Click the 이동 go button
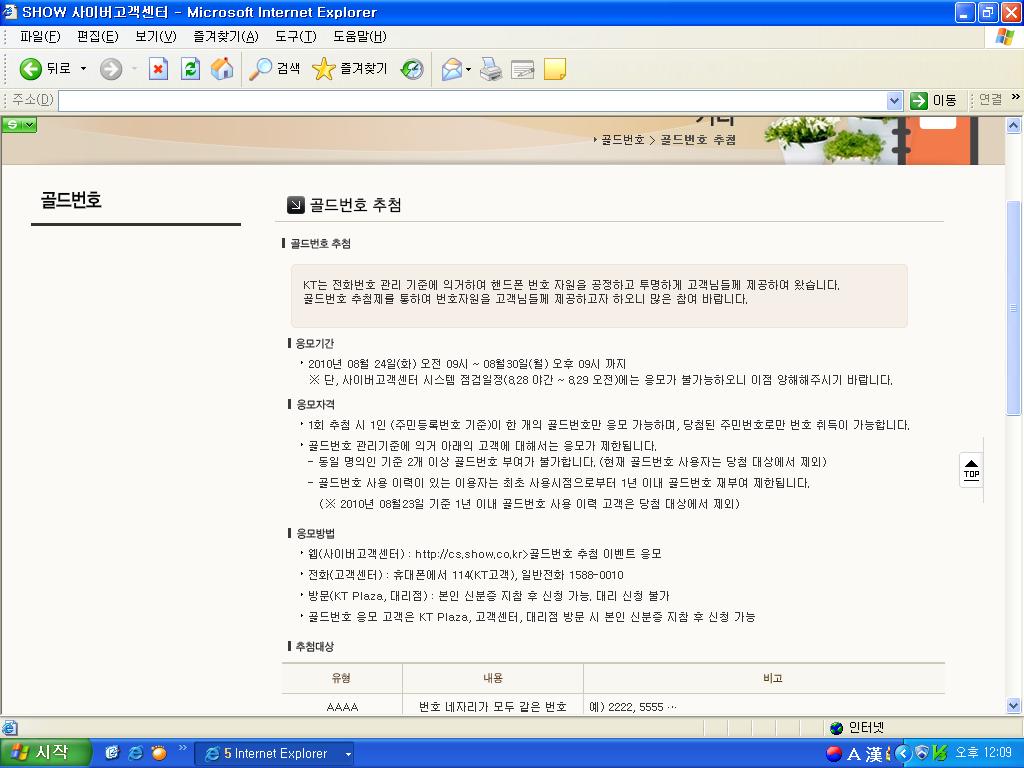The height and width of the screenshot is (768, 1024). click(x=934, y=101)
